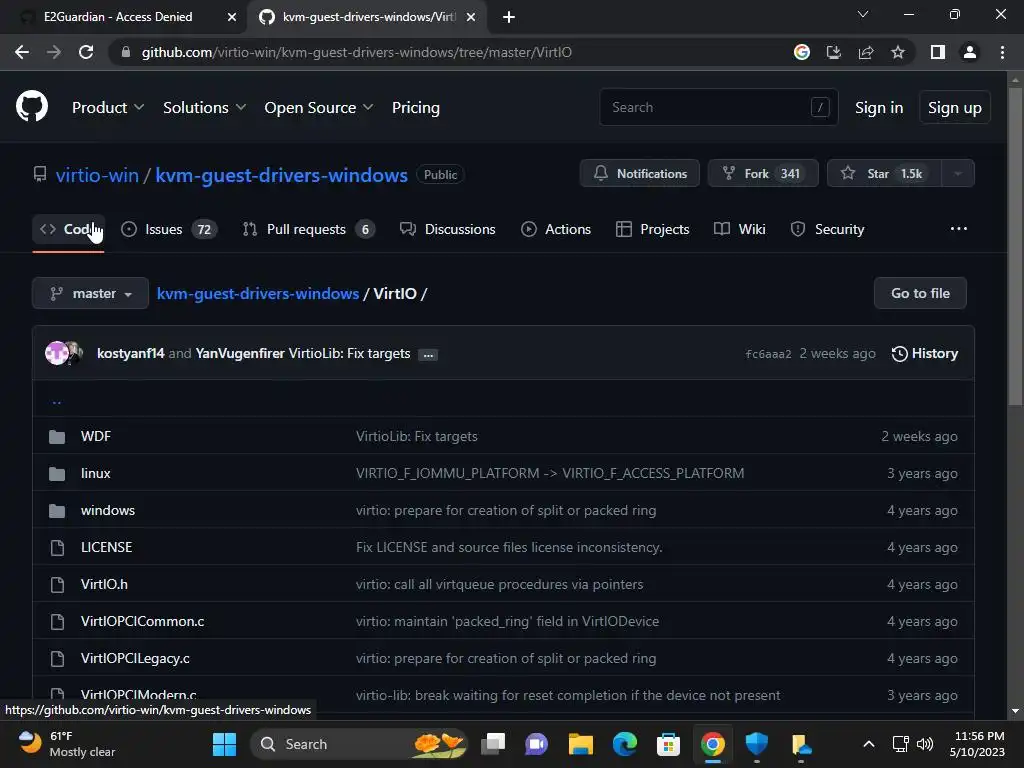1024x768 pixels.
Task: Open the Wiki tab
Action: coord(739,229)
